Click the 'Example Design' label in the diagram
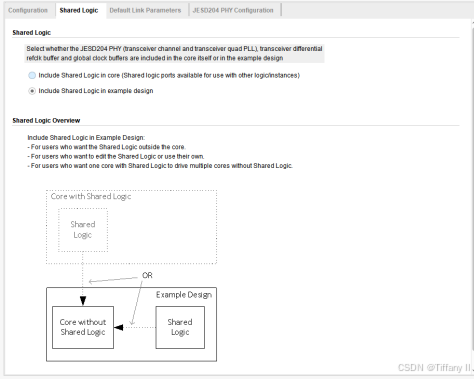This screenshot has width=474, height=379. 184,295
